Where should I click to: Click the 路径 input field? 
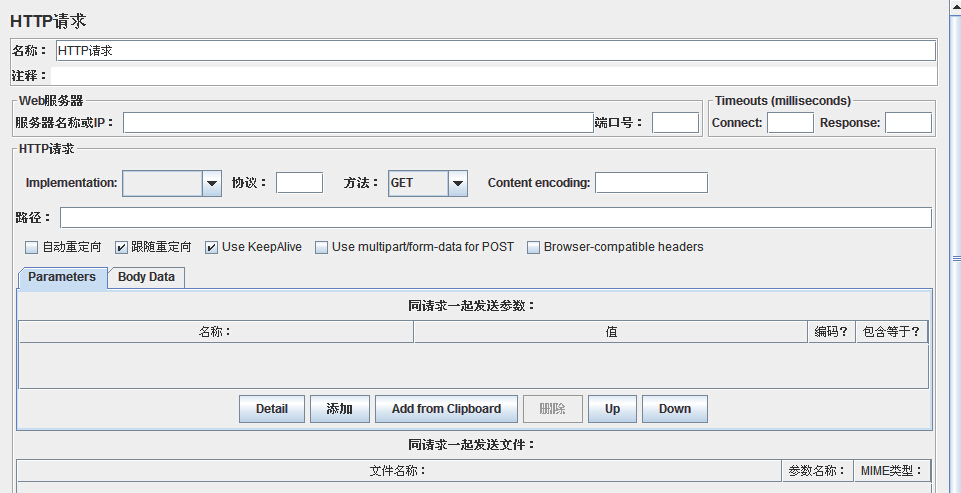(496, 218)
